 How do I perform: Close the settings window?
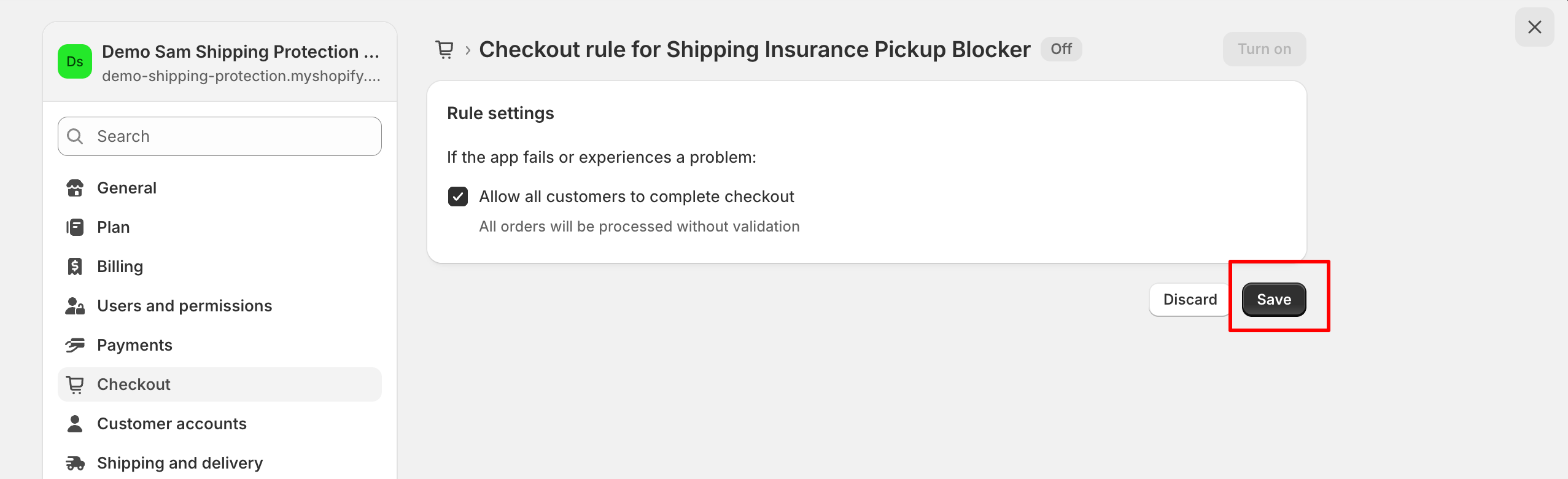1534,27
